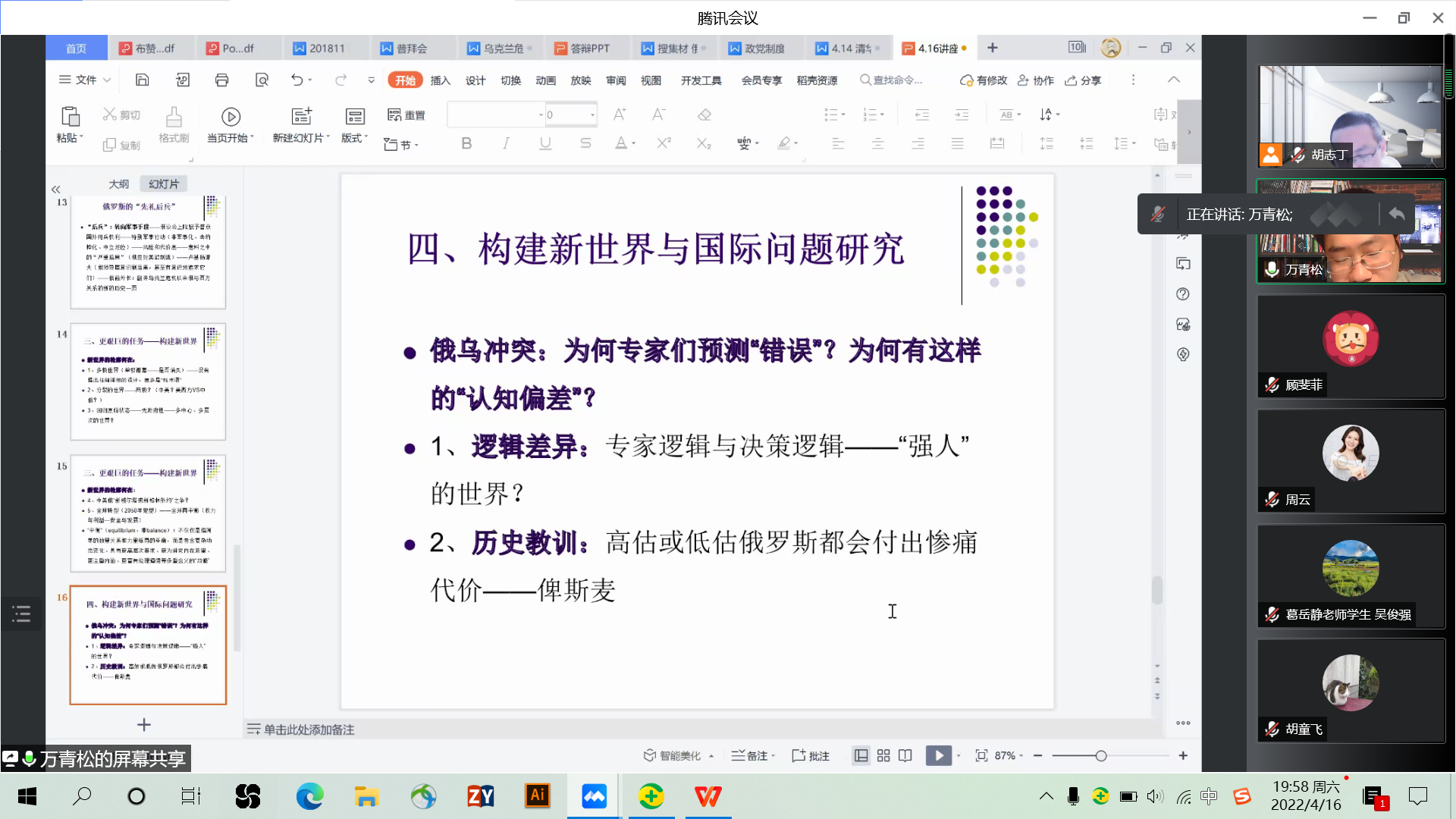Click 单击此处添加备注 notes area
Screen dimensions: 1456x819
tap(309, 730)
